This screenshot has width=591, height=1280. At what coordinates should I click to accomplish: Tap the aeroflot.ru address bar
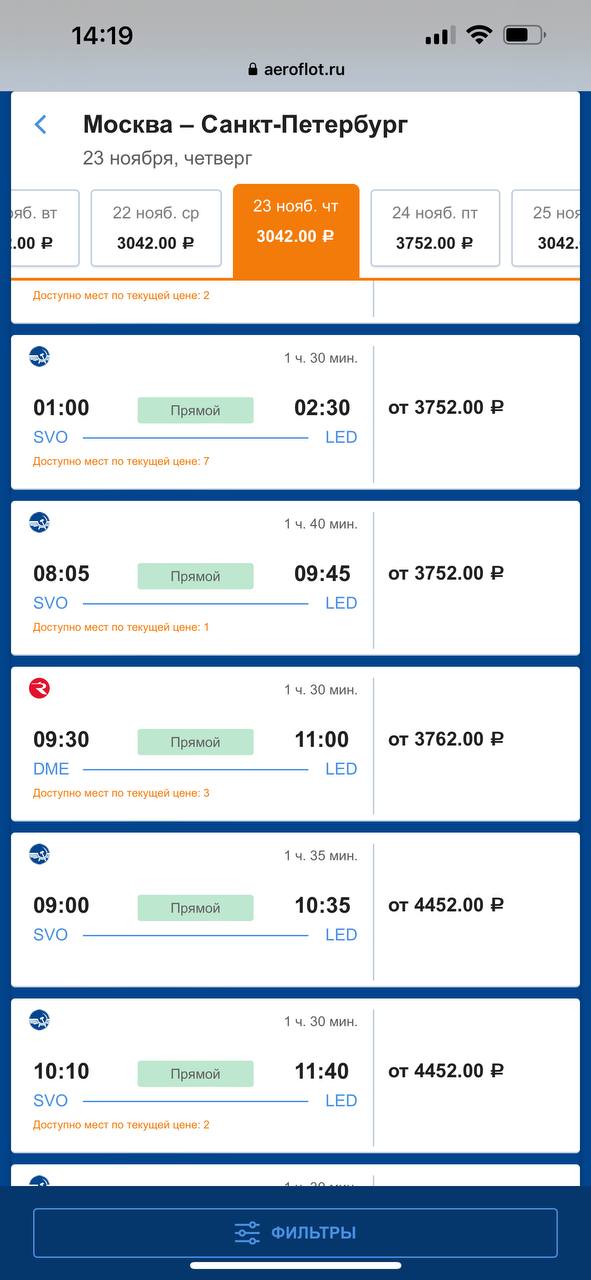coord(295,69)
